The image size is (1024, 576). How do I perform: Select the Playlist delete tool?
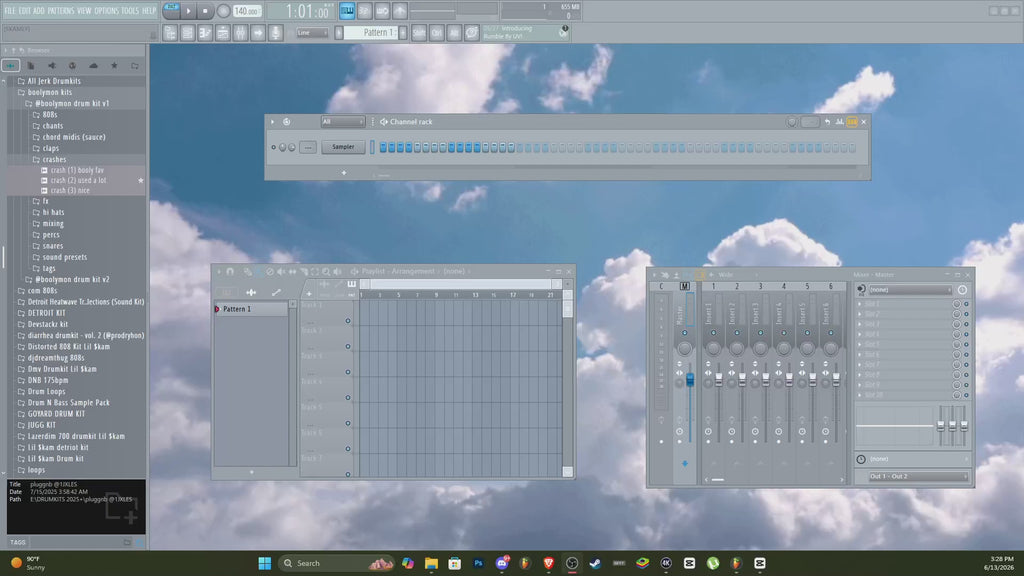[270, 271]
